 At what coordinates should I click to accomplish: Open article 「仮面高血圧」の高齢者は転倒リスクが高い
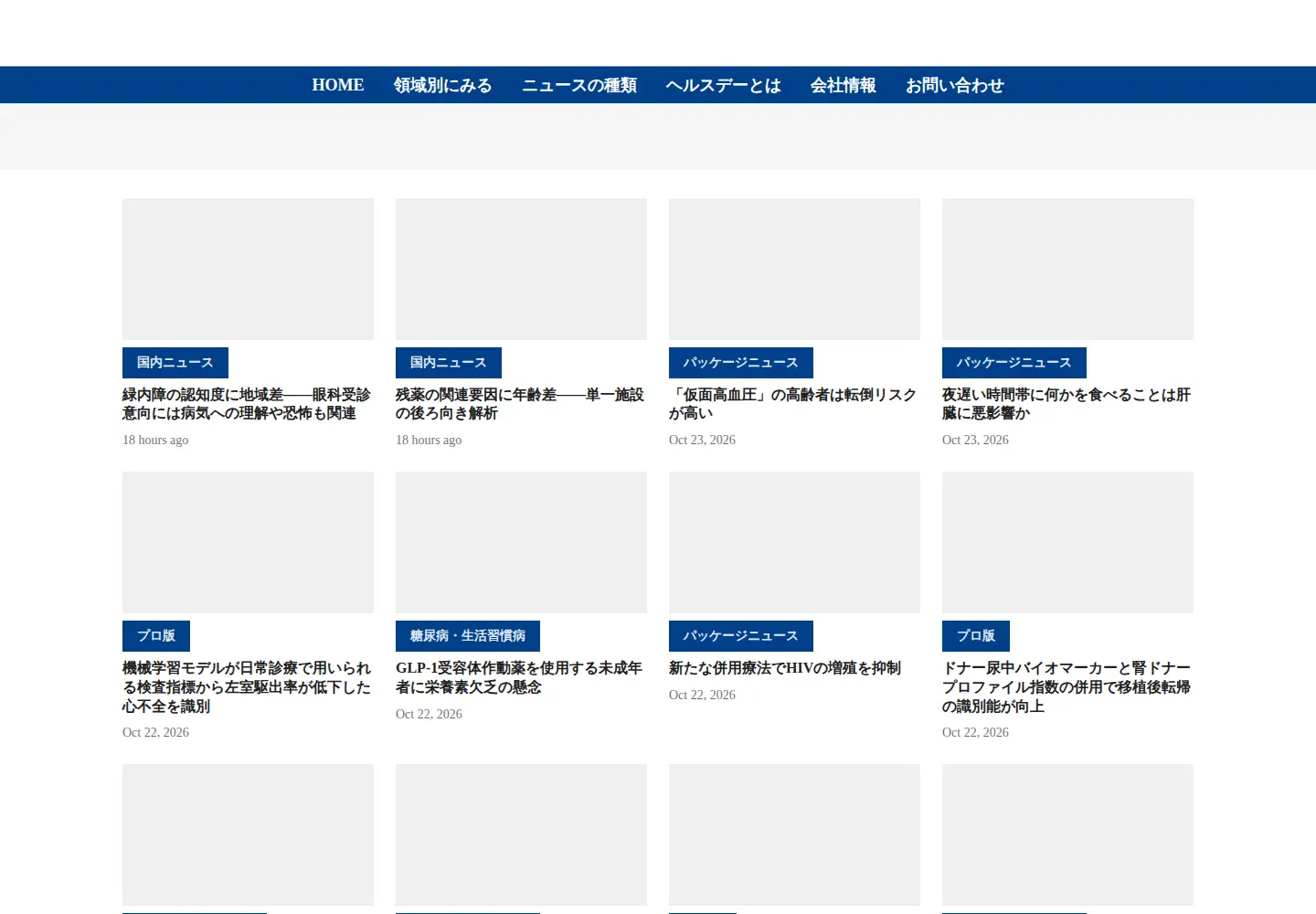(792, 404)
